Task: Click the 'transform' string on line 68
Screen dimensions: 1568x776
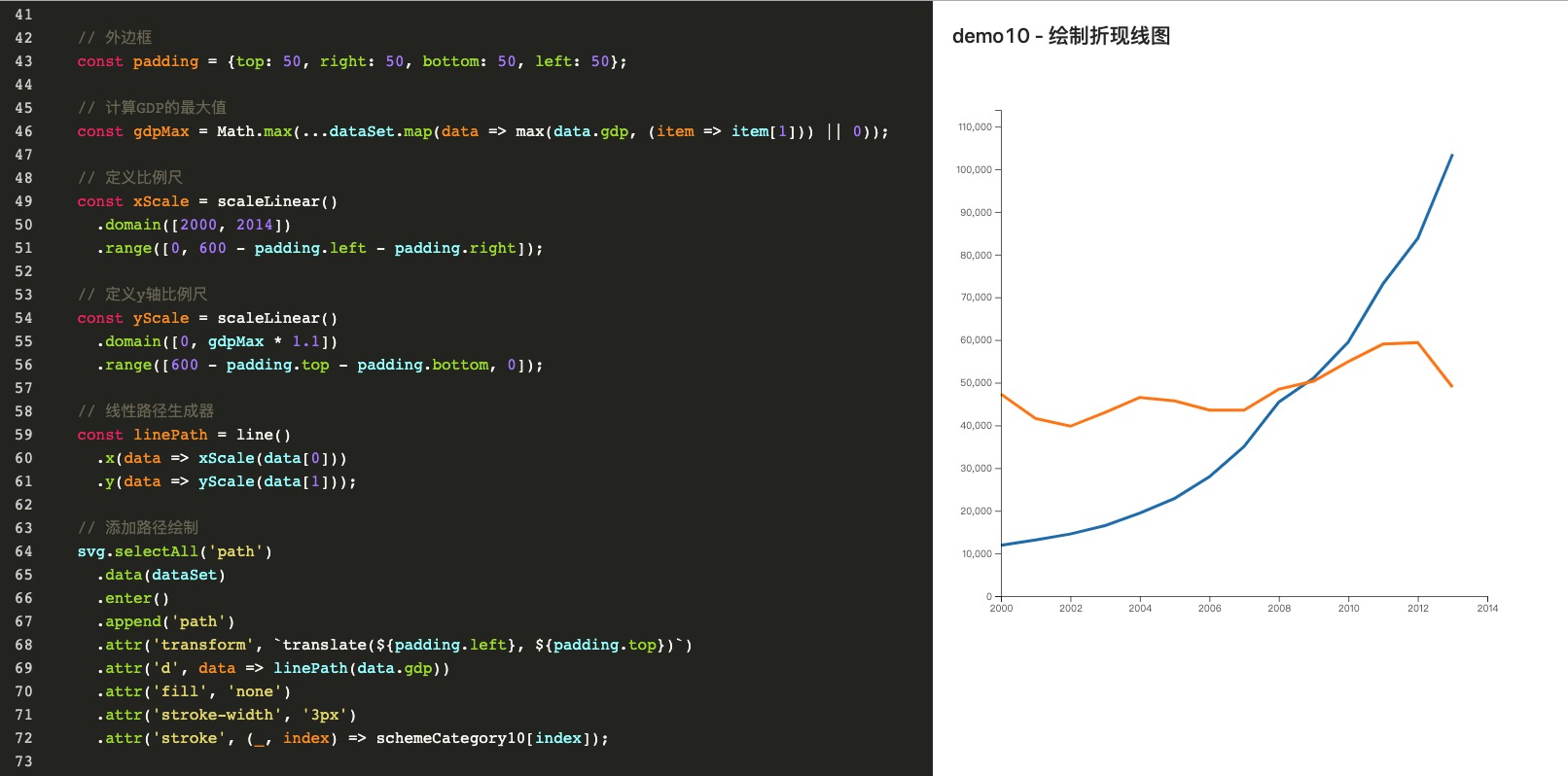Action: [203, 645]
